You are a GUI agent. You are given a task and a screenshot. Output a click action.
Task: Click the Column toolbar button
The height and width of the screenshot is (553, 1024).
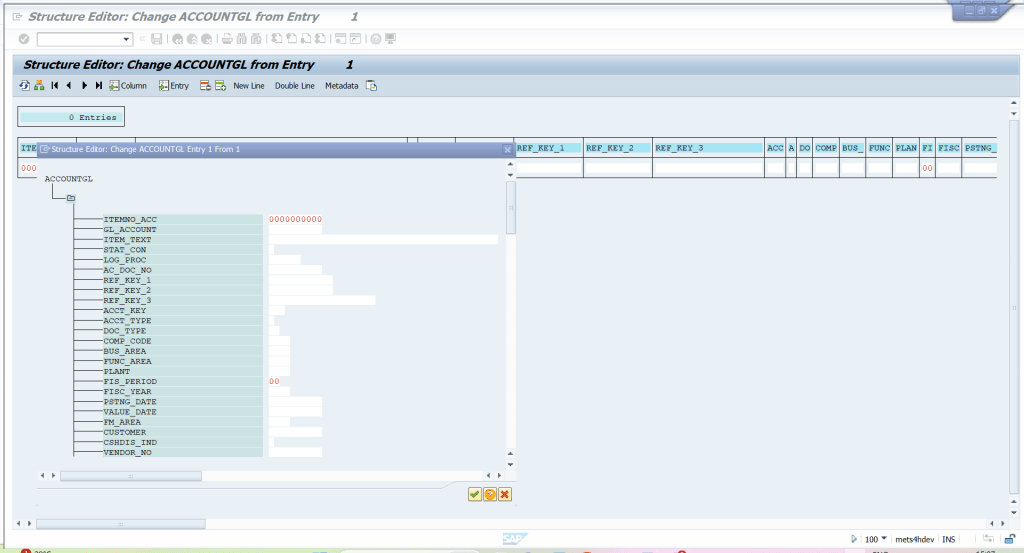point(128,86)
